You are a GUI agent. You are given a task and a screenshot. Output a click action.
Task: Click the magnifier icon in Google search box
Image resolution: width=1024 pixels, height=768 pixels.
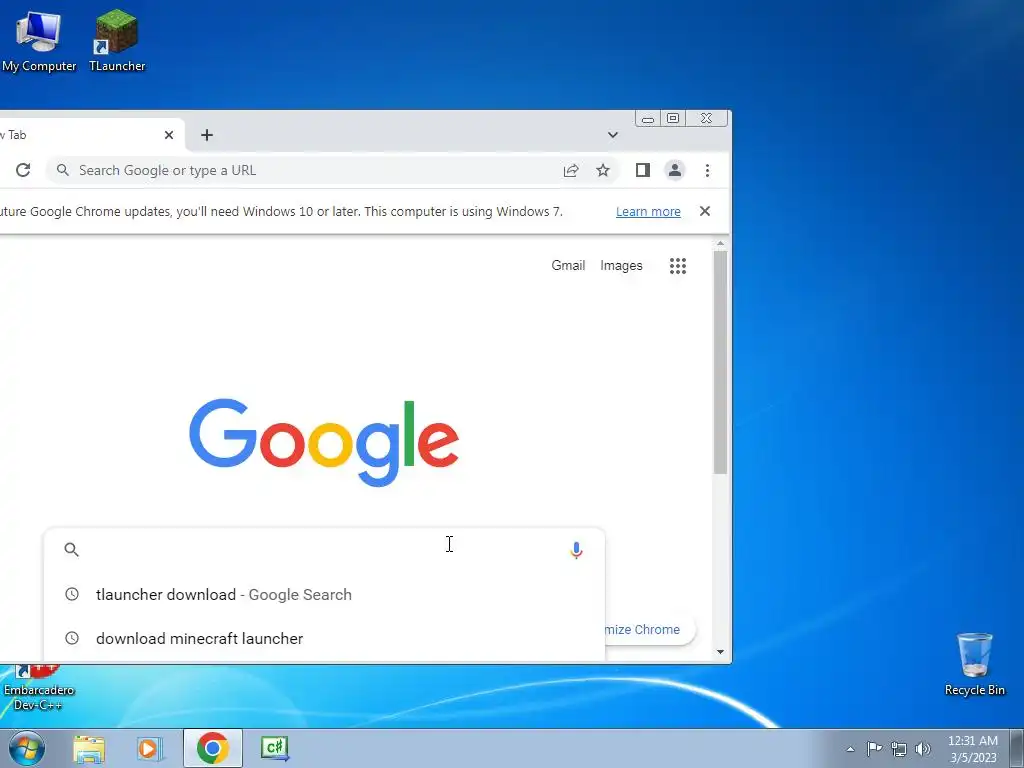[x=72, y=550]
